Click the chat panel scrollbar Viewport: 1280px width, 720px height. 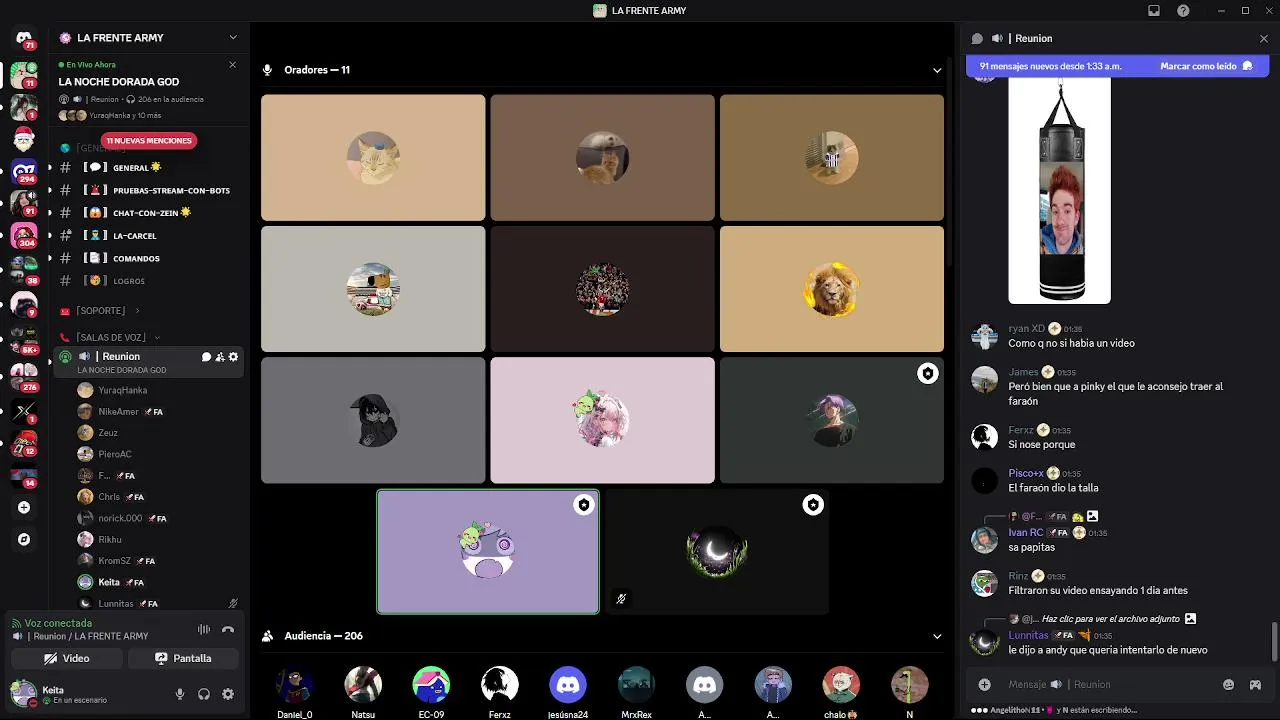pos(1275,641)
